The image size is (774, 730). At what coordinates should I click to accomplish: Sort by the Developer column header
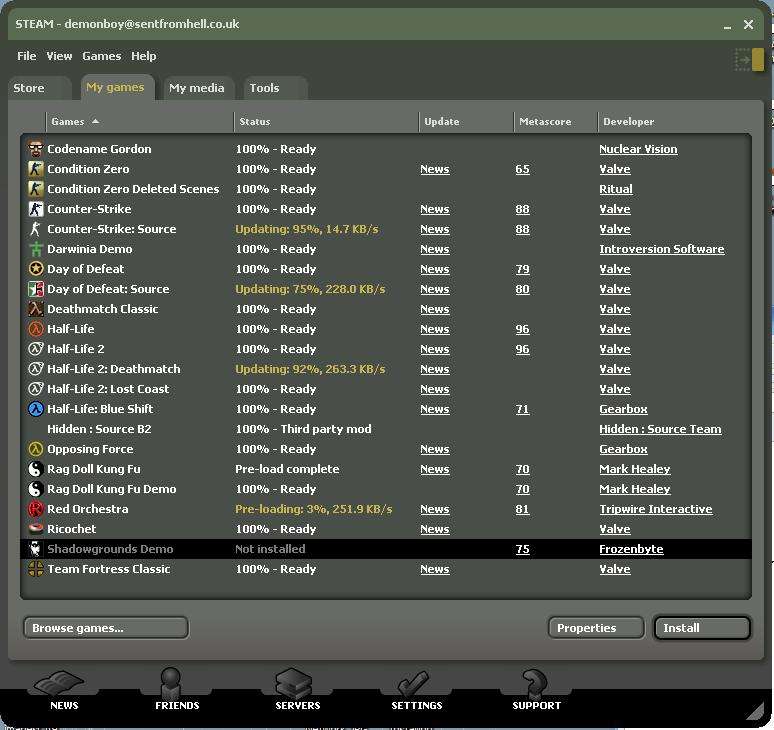click(x=627, y=122)
